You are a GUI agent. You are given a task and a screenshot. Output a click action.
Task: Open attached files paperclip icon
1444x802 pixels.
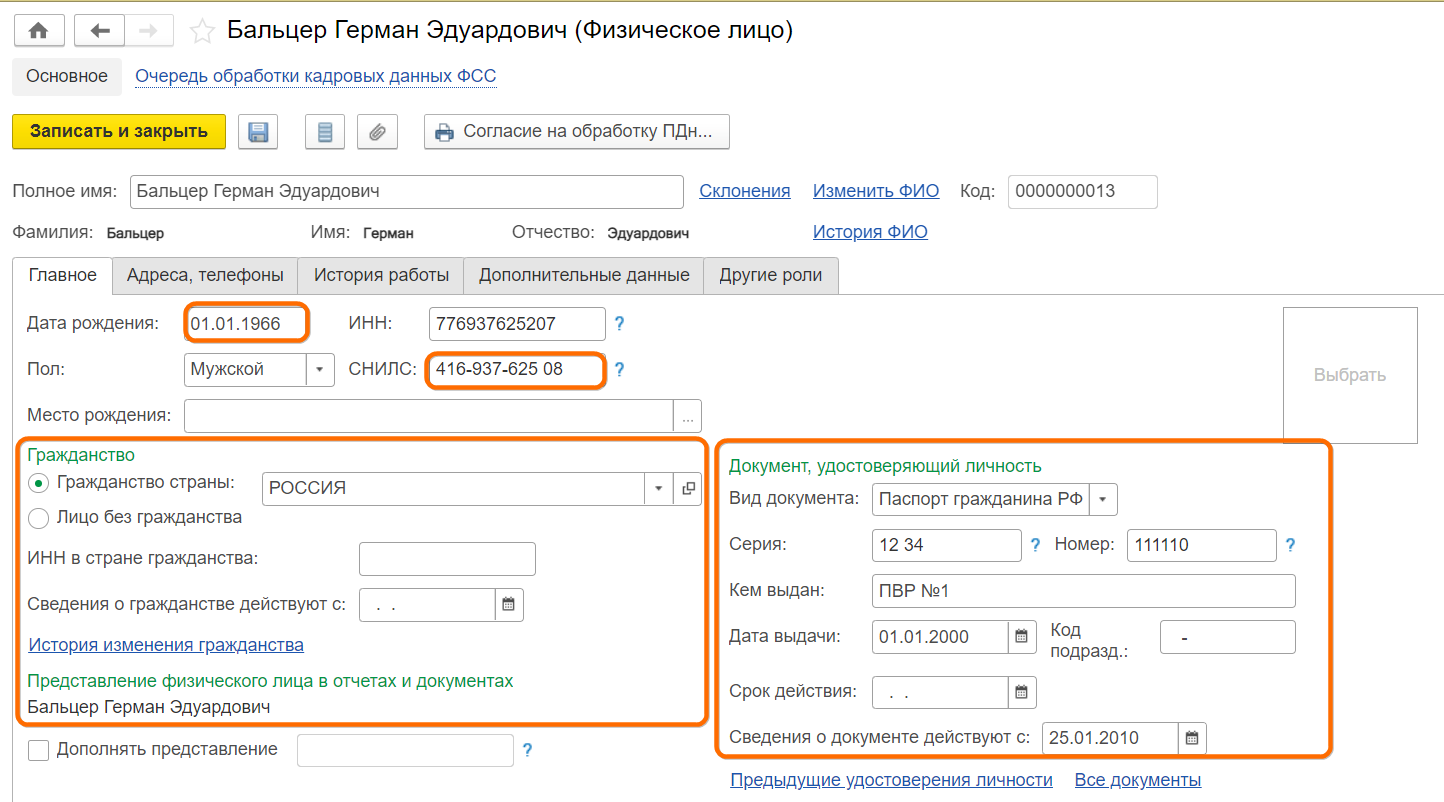point(377,132)
